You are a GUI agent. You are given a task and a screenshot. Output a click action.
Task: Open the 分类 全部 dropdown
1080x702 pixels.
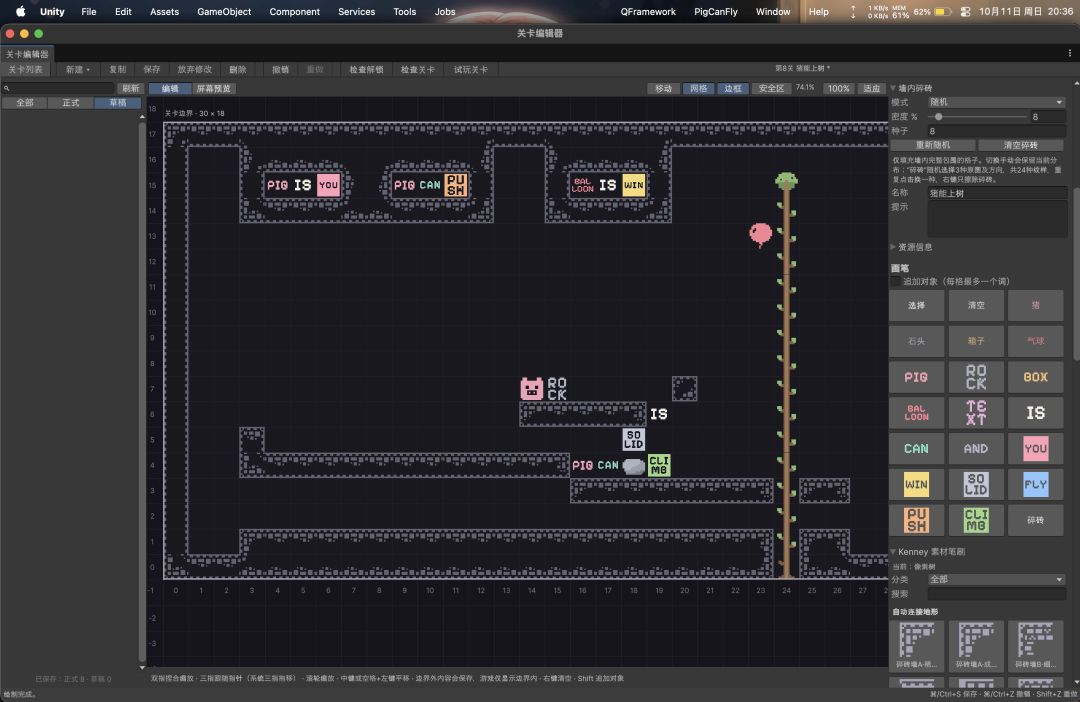click(996, 579)
